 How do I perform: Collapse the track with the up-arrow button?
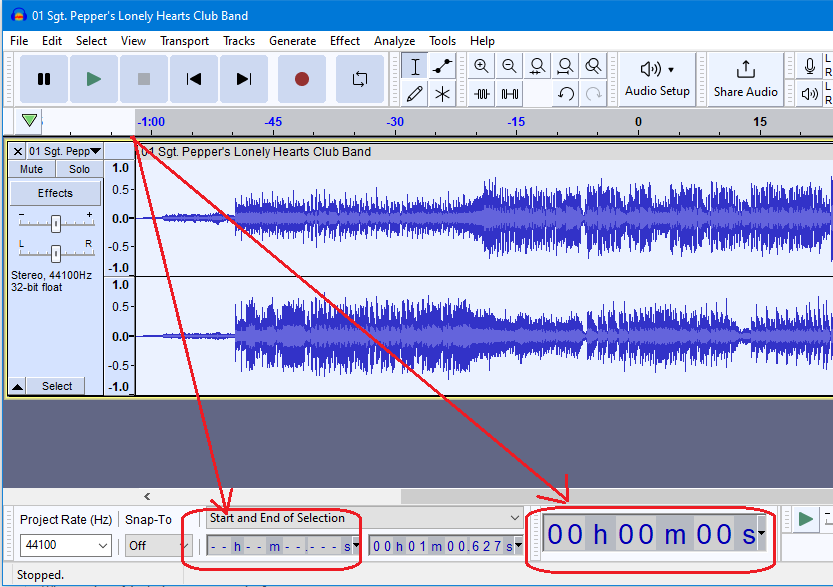click(x=18, y=386)
